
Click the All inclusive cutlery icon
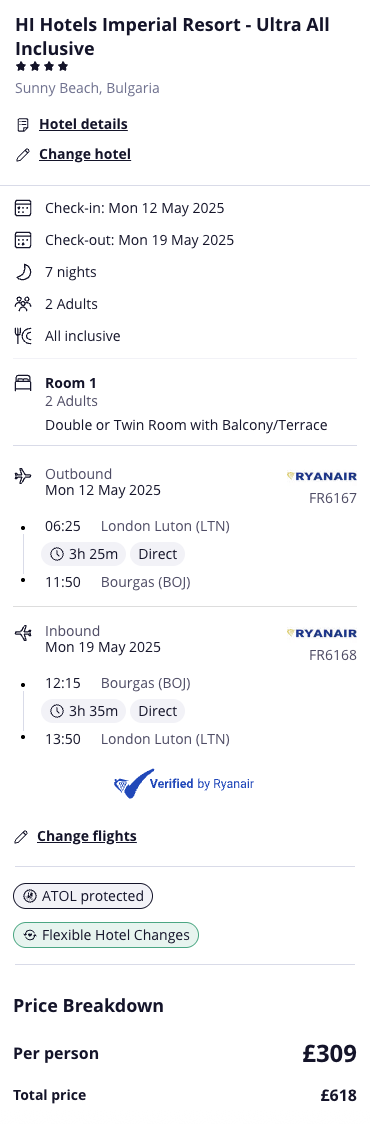pyautogui.click(x=23, y=335)
